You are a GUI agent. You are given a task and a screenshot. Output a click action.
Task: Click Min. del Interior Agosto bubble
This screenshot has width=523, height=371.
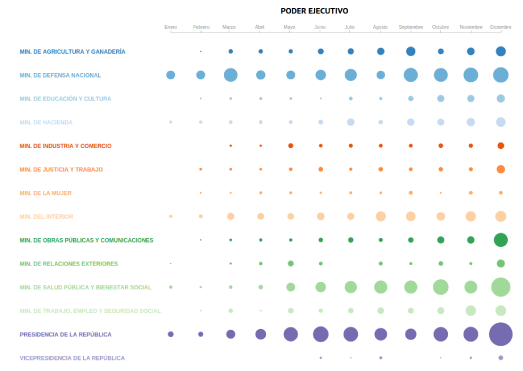(381, 216)
